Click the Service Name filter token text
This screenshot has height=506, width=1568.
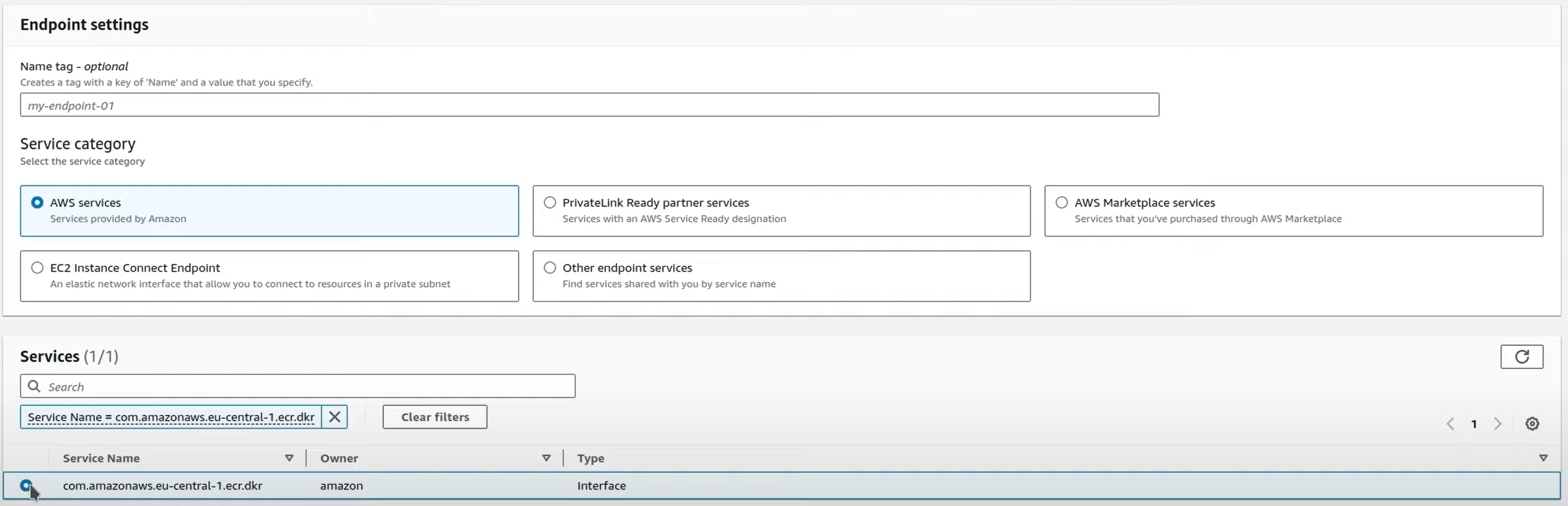click(171, 417)
